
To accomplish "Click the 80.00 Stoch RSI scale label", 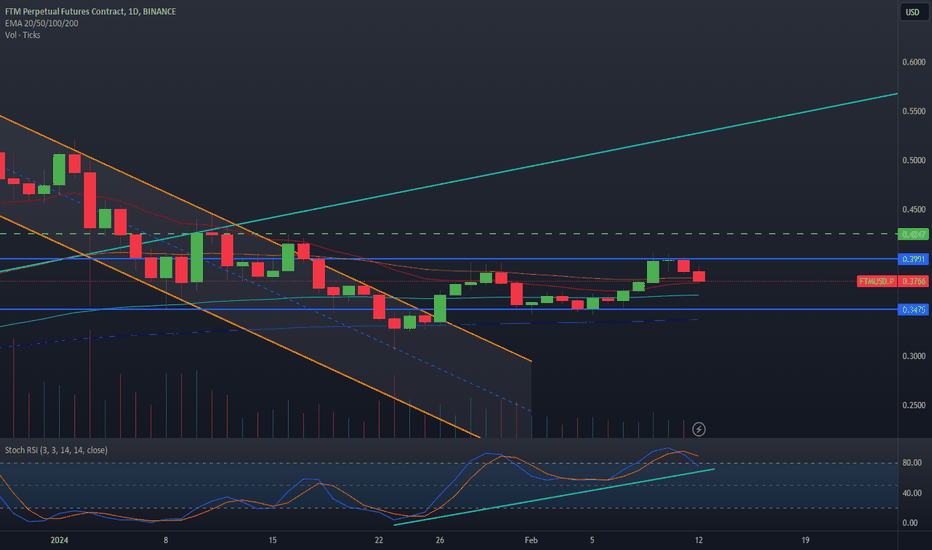I will click(x=912, y=463).
